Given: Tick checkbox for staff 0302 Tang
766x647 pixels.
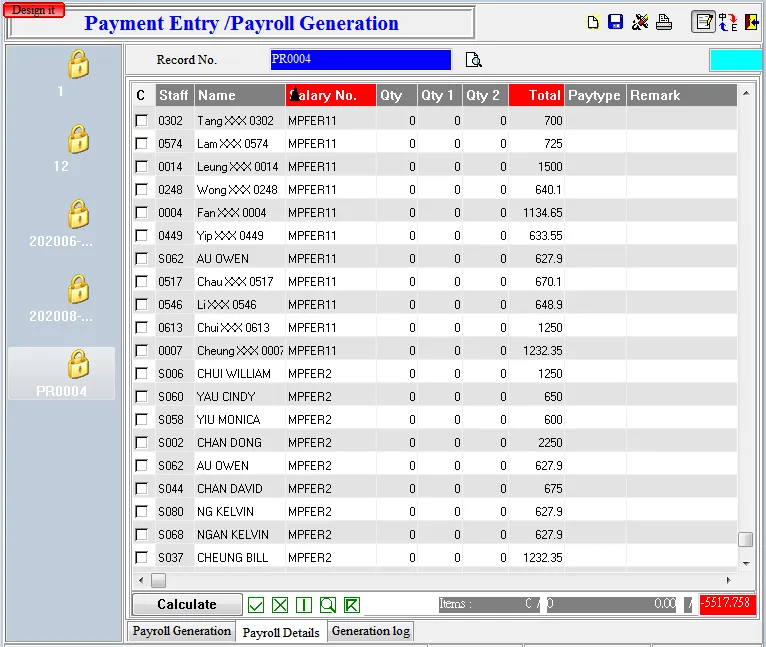Looking at the screenshot, I should 142,121.
